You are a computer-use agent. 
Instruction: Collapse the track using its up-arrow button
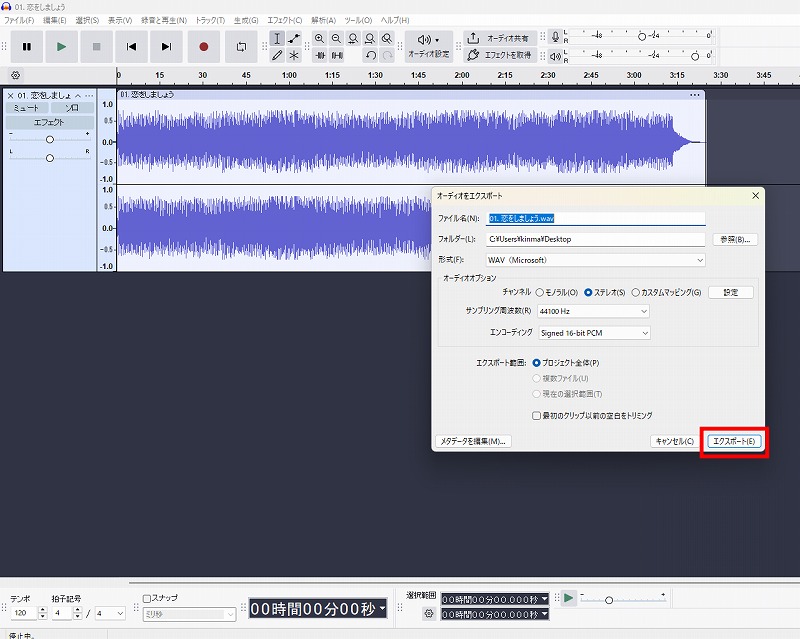[78, 95]
